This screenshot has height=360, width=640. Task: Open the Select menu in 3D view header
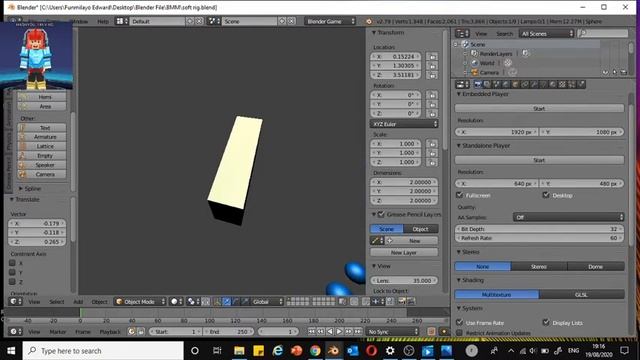tap(57, 302)
